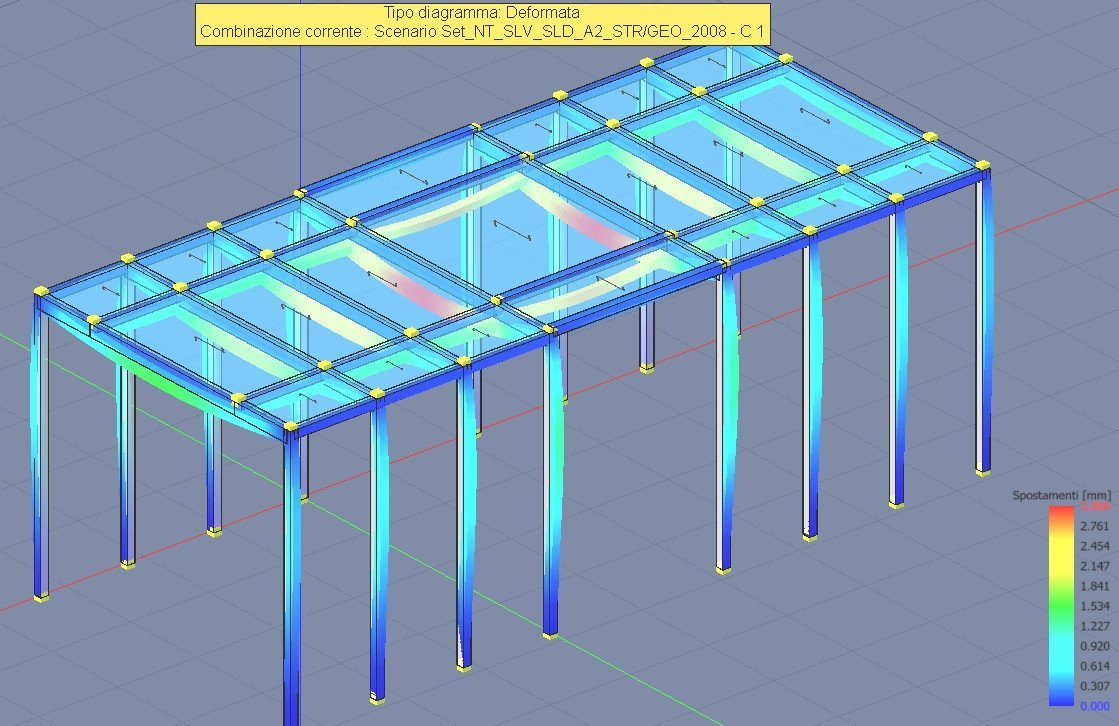The image size is (1119, 726).
Task: Click the displacement color scale bar
Action: [1061, 606]
